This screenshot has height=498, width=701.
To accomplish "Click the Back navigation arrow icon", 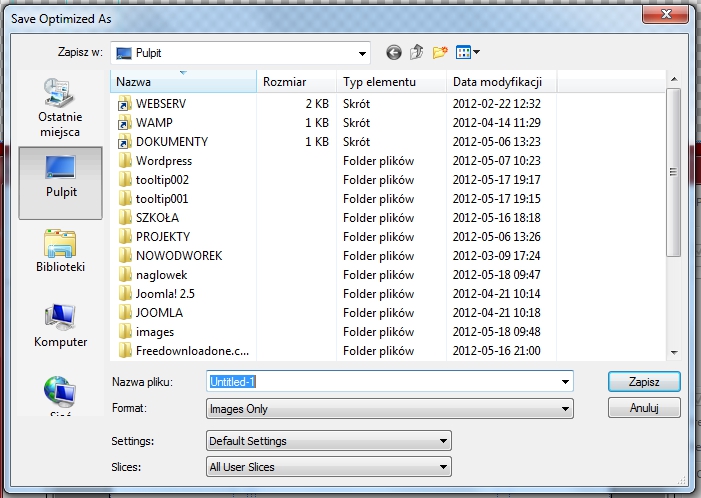I will pos(393,52).
